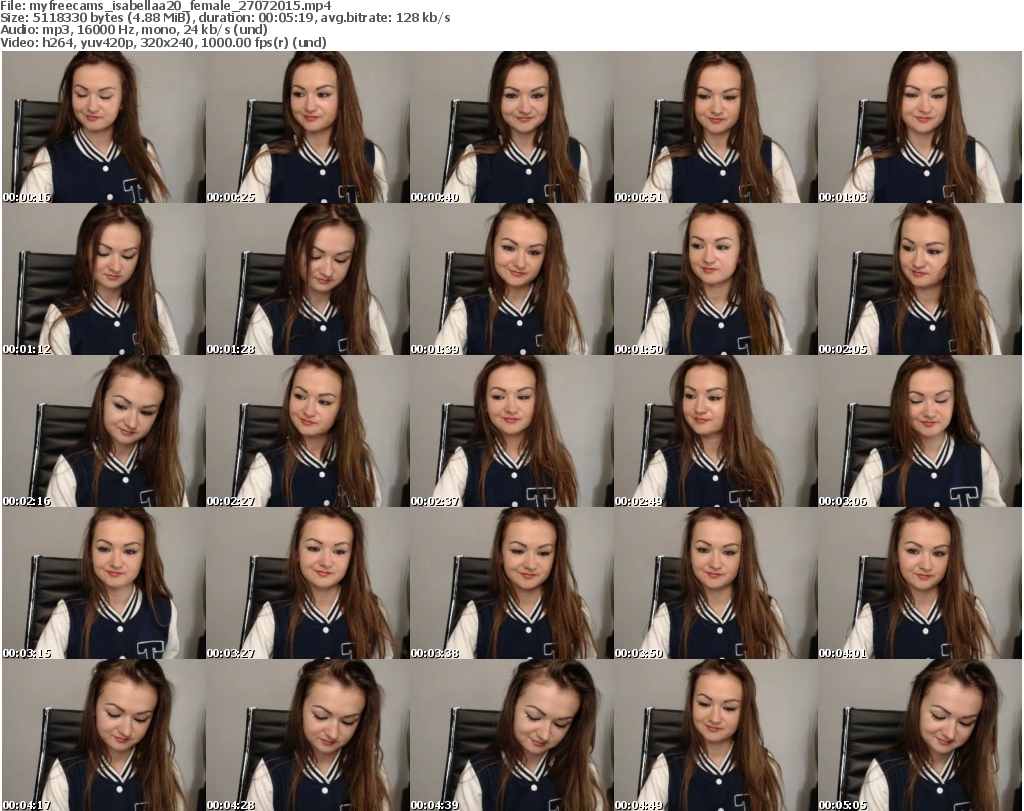
Task: Open the 00:01:12 frame
Action: [104, 279]
